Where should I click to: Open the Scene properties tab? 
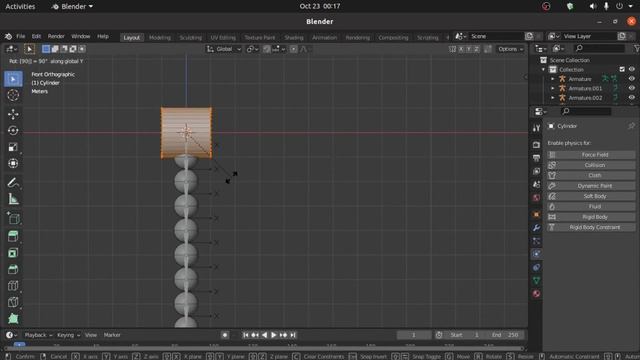point(536,184)
